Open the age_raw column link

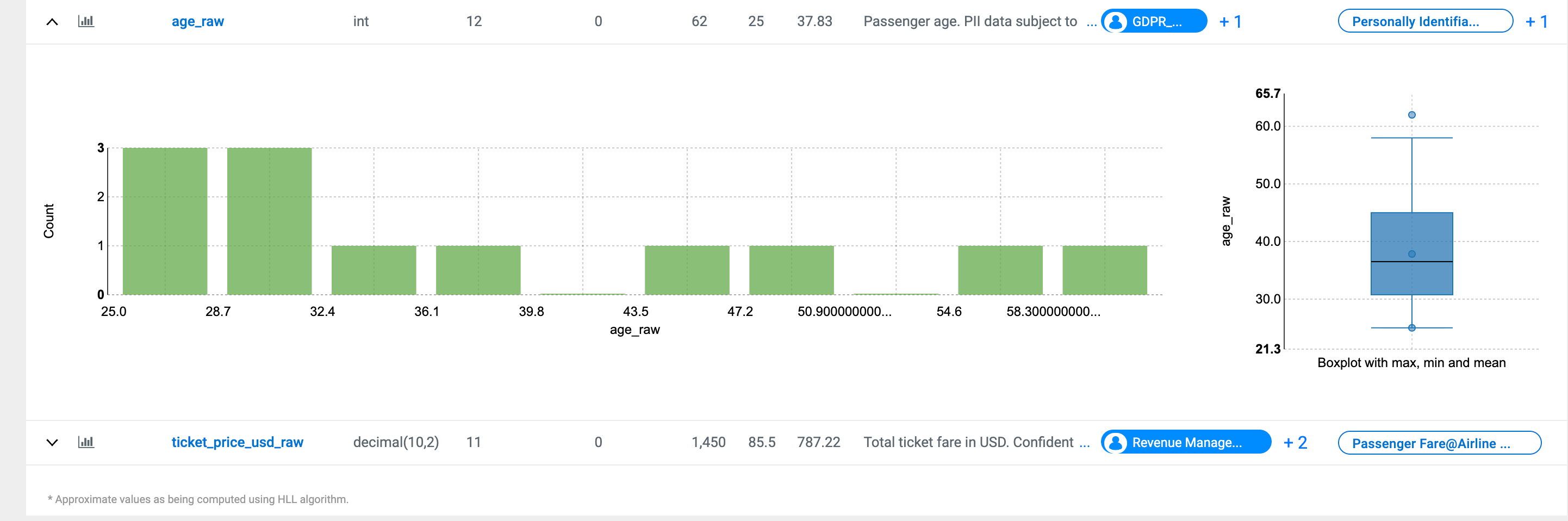point(197,21)
